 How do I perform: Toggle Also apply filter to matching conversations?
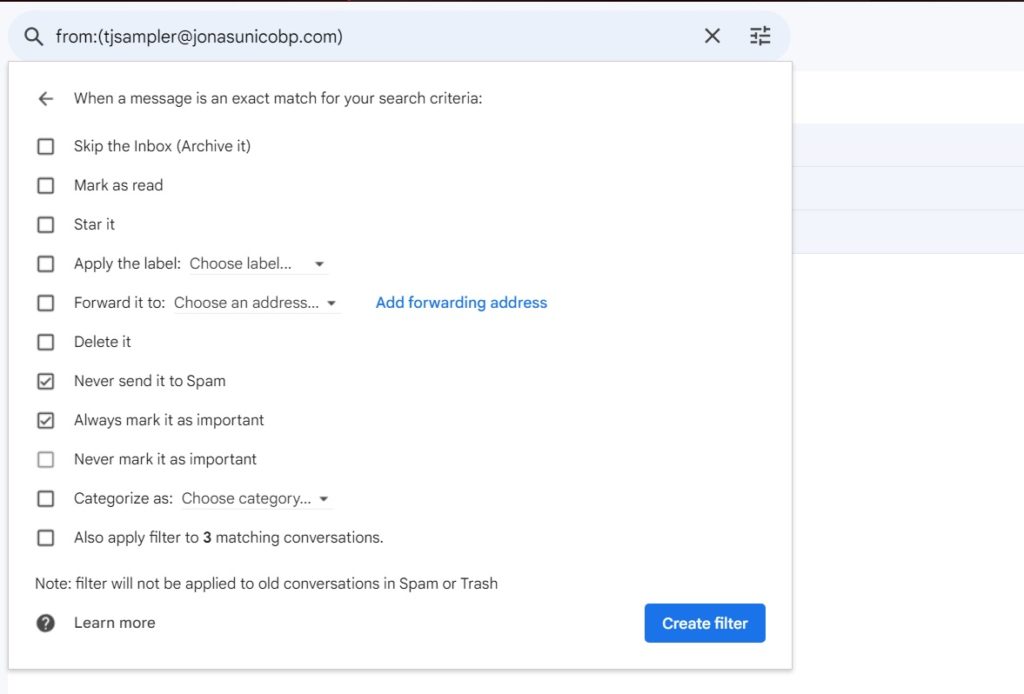[x=45, y=538]
